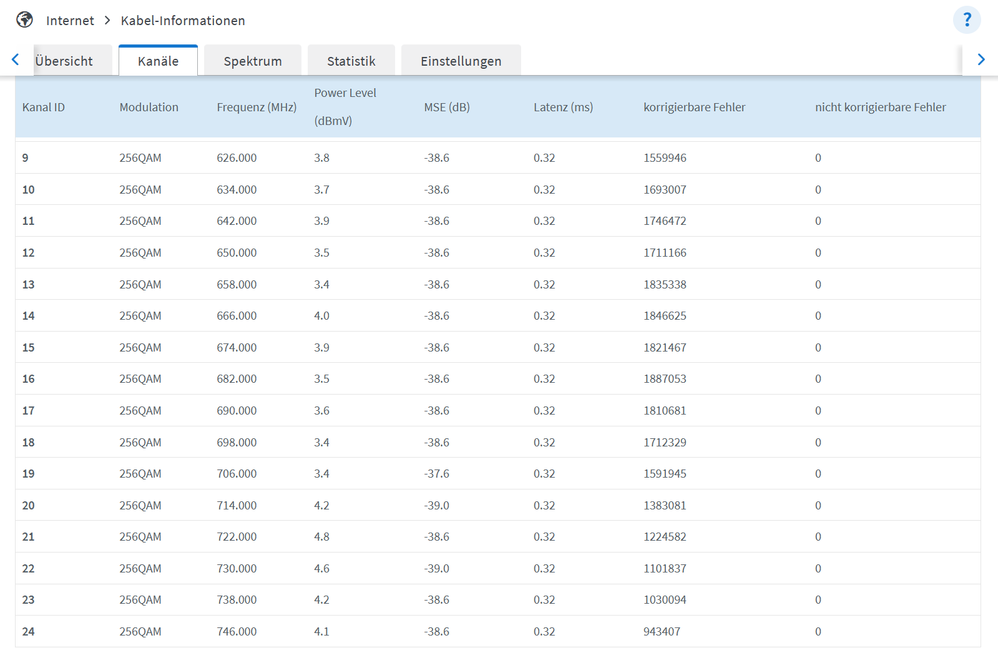Go to the Statistik tab

tap(351, 61)
